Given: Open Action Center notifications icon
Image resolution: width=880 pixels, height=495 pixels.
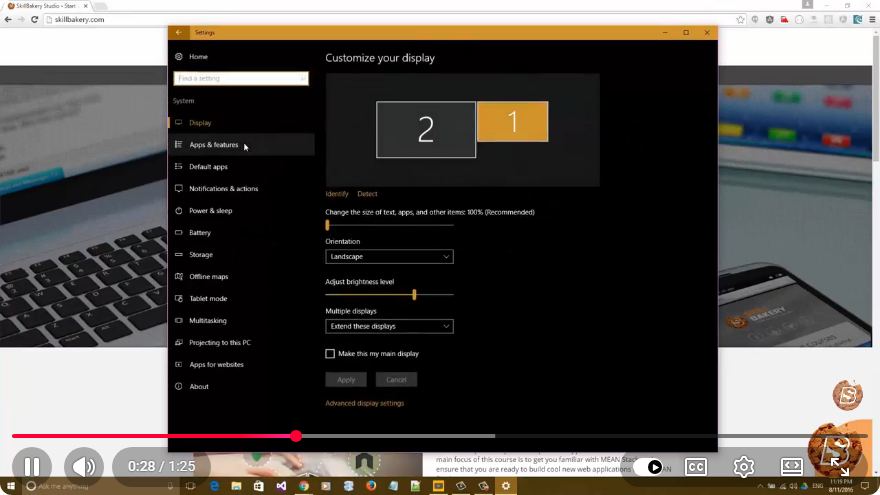Looking at the screenshot, I should click(865, 486).
